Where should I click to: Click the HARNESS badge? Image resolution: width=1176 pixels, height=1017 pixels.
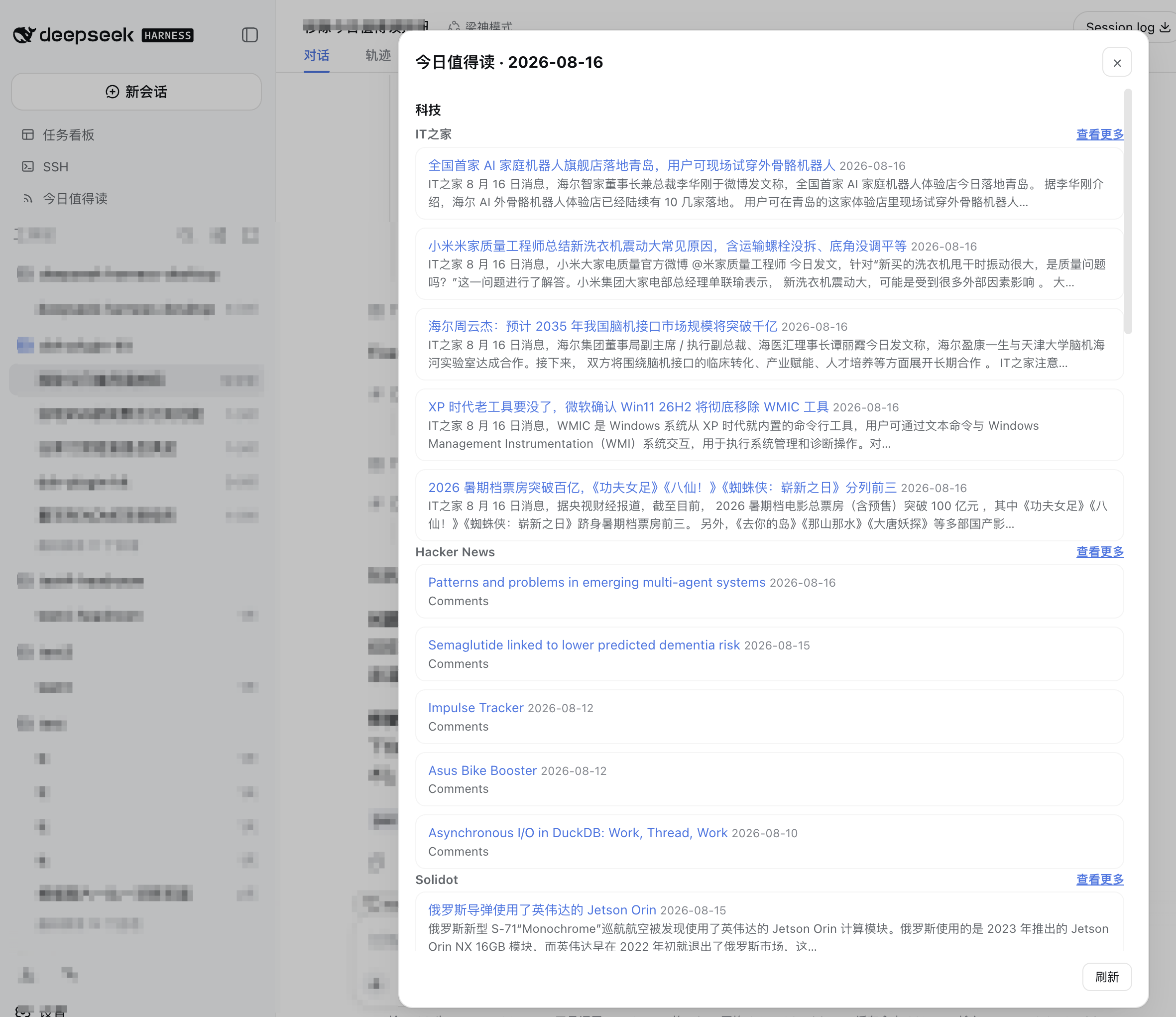[167, 35]
